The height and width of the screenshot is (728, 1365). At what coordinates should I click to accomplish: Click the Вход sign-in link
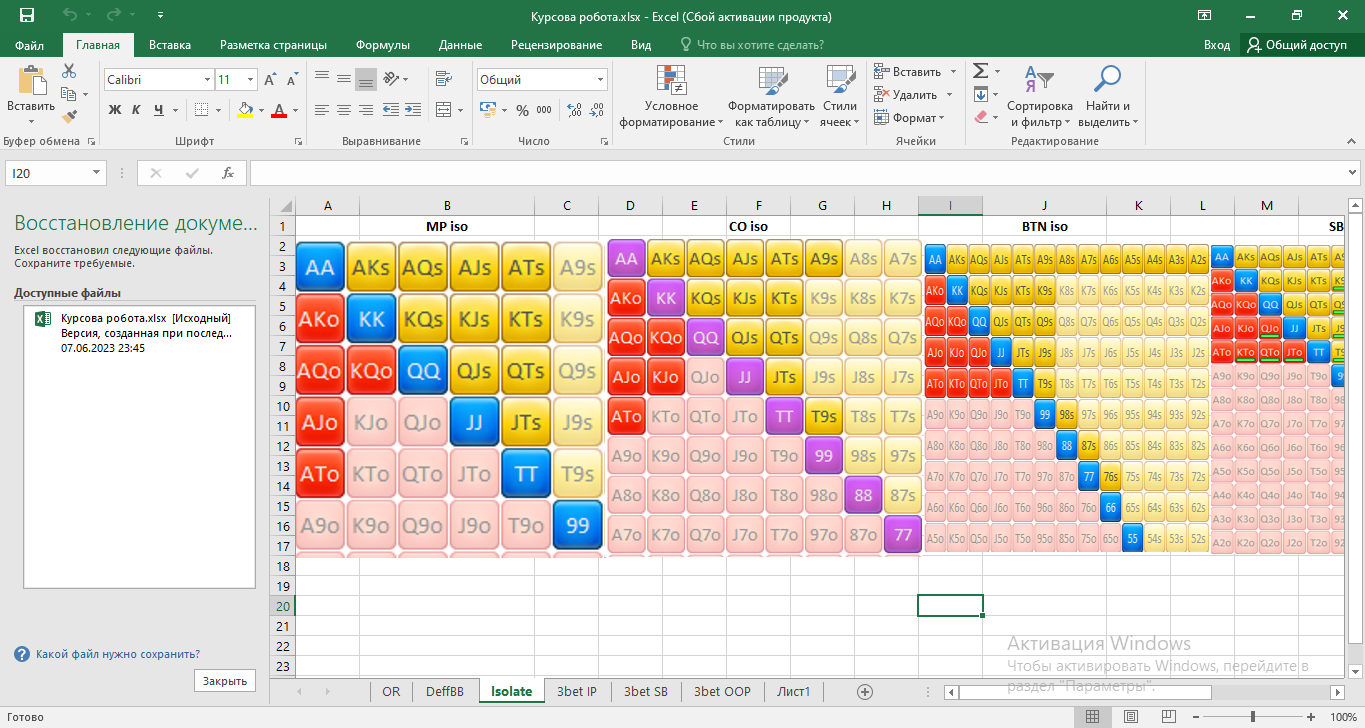1217,45
